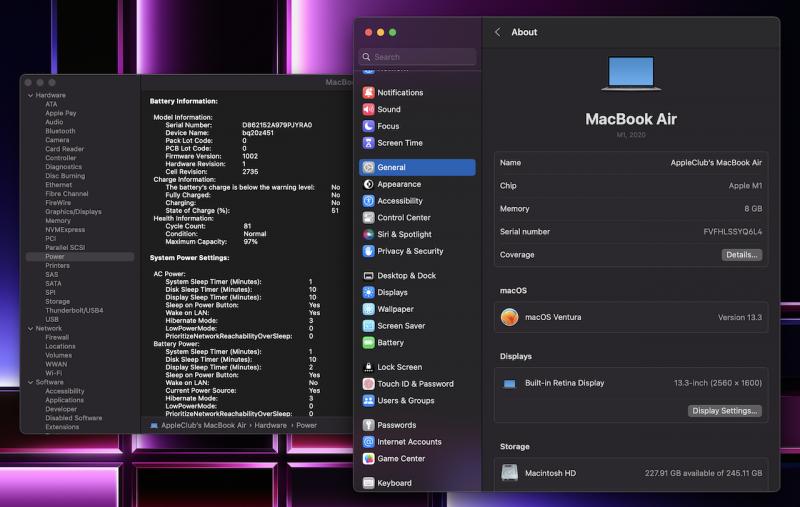This screenshot has width=800, height=507.
Task: Click Hardware in the path bar
Action: 270,425
